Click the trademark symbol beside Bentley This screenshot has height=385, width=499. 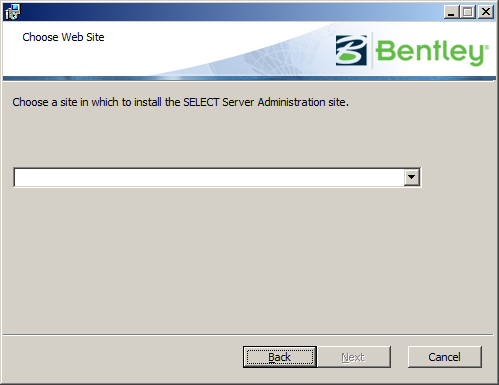point(487,48)
